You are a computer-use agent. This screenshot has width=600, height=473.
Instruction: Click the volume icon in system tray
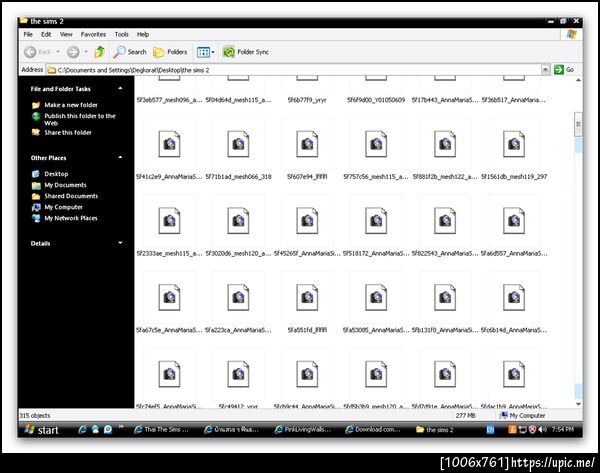542,429
